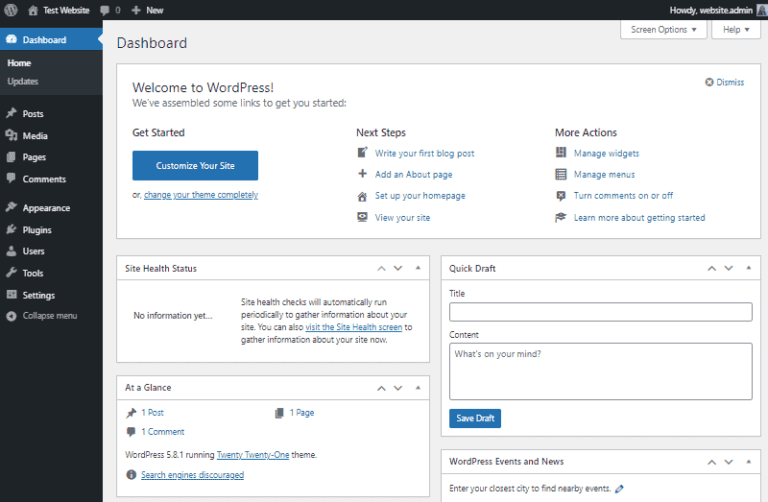Click the user avatar beside Howdy
This screenshot has width=768, height=502.
pyautogui.click(x=762, y=10)
